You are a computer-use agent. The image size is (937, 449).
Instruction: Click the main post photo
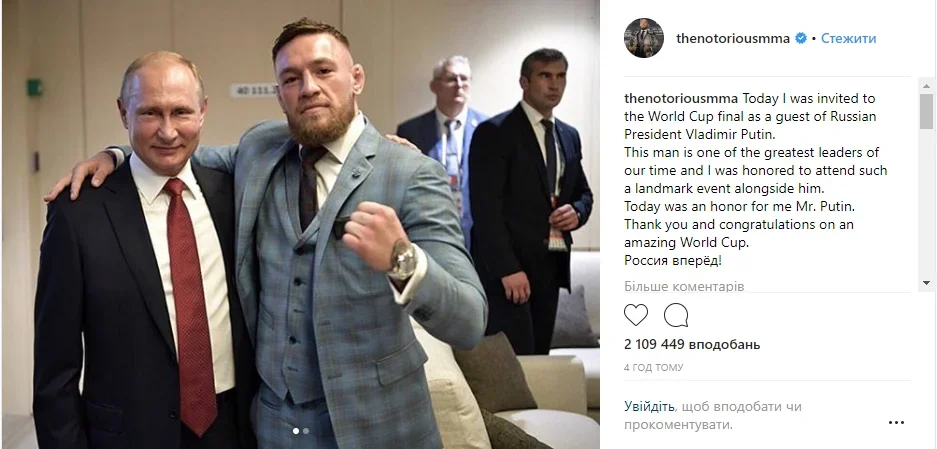pyautogui.click(x=301, y=224)
